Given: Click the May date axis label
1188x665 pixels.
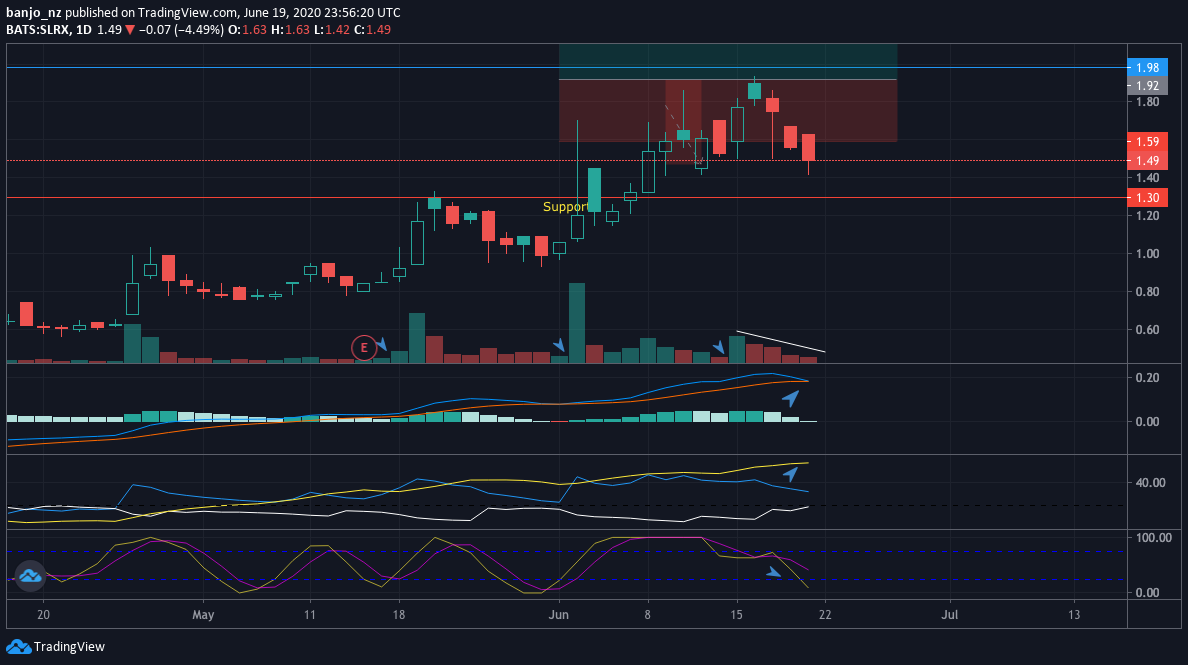Looking at the screenshot, I should click(x=203, y=615).
